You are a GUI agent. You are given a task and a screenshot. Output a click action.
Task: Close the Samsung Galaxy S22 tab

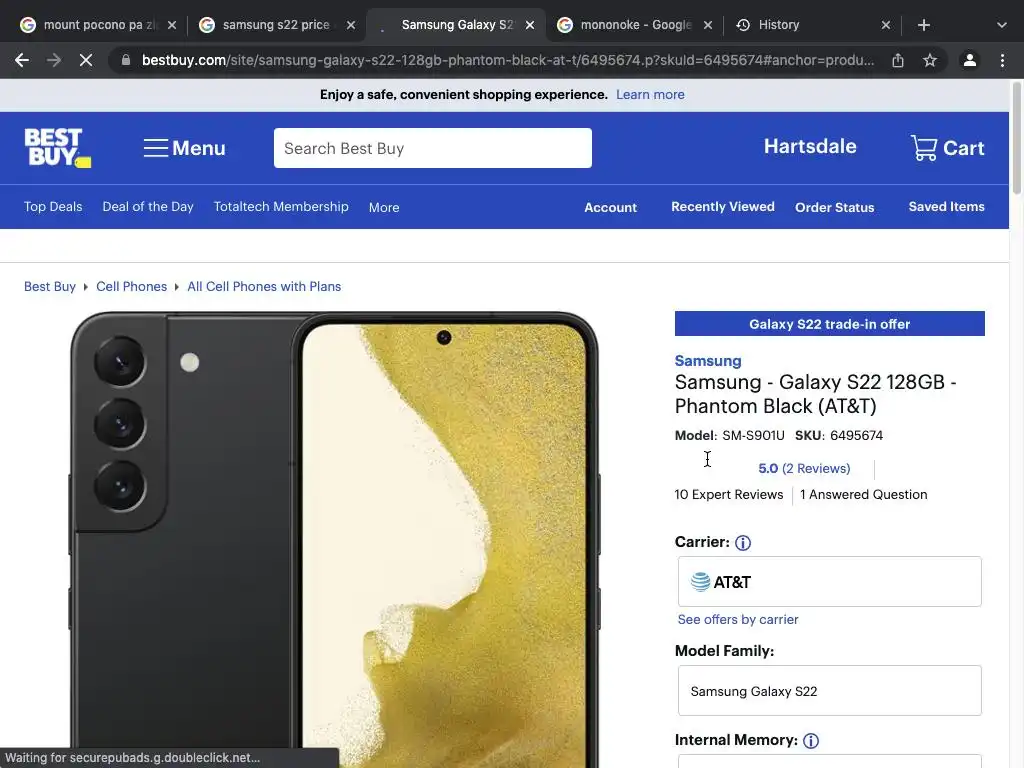pos(530,25)
